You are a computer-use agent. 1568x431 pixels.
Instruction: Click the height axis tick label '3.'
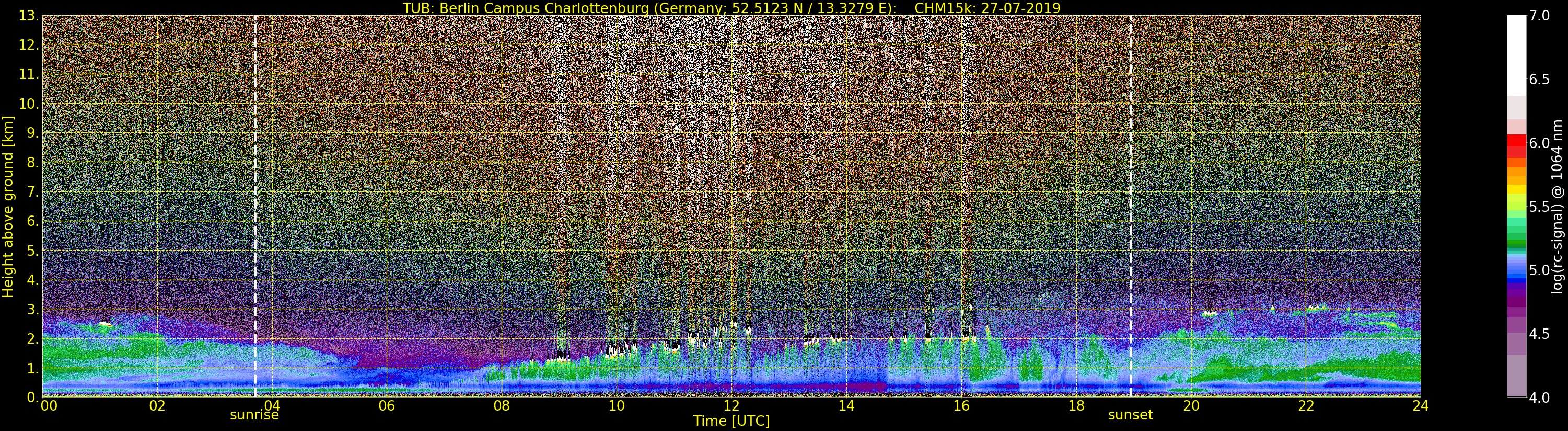click(32, 309)
